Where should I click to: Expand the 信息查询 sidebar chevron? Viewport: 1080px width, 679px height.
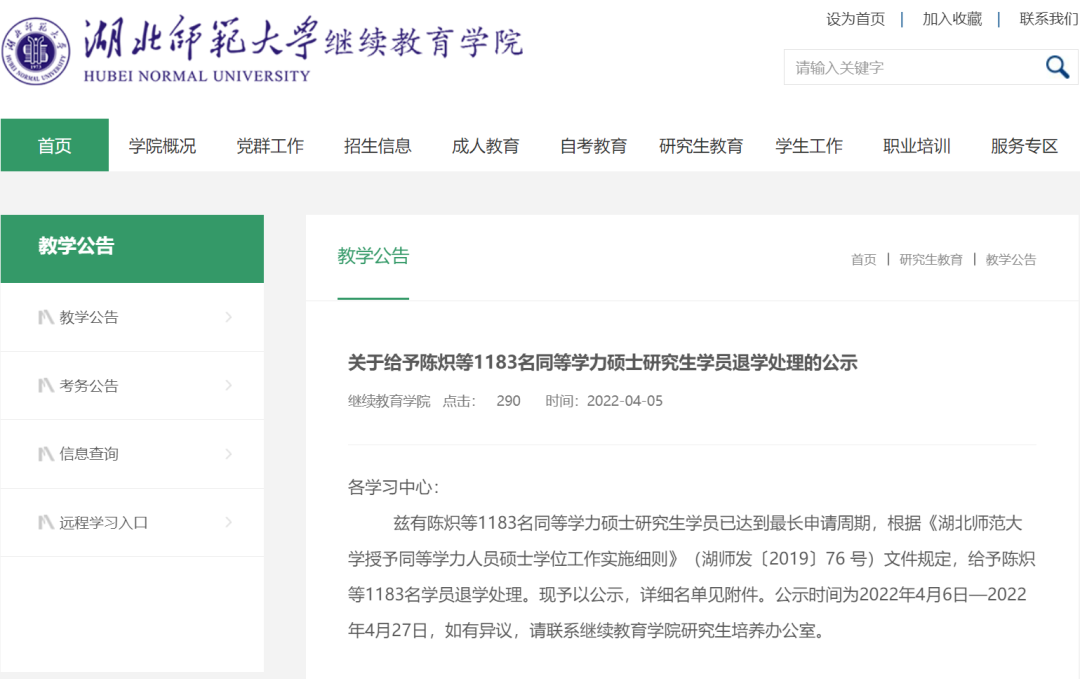229,454
